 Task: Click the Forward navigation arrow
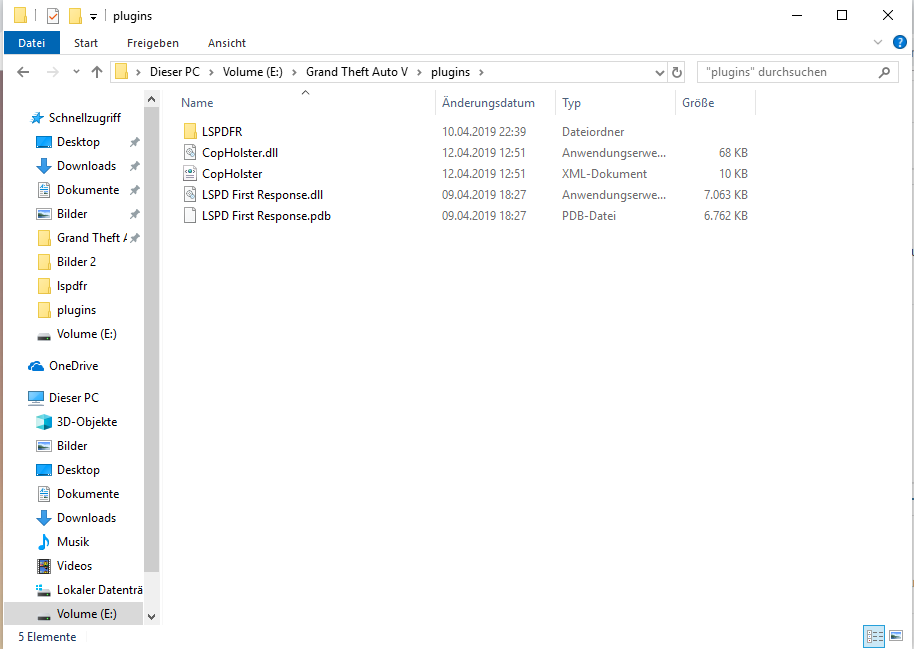52,72
